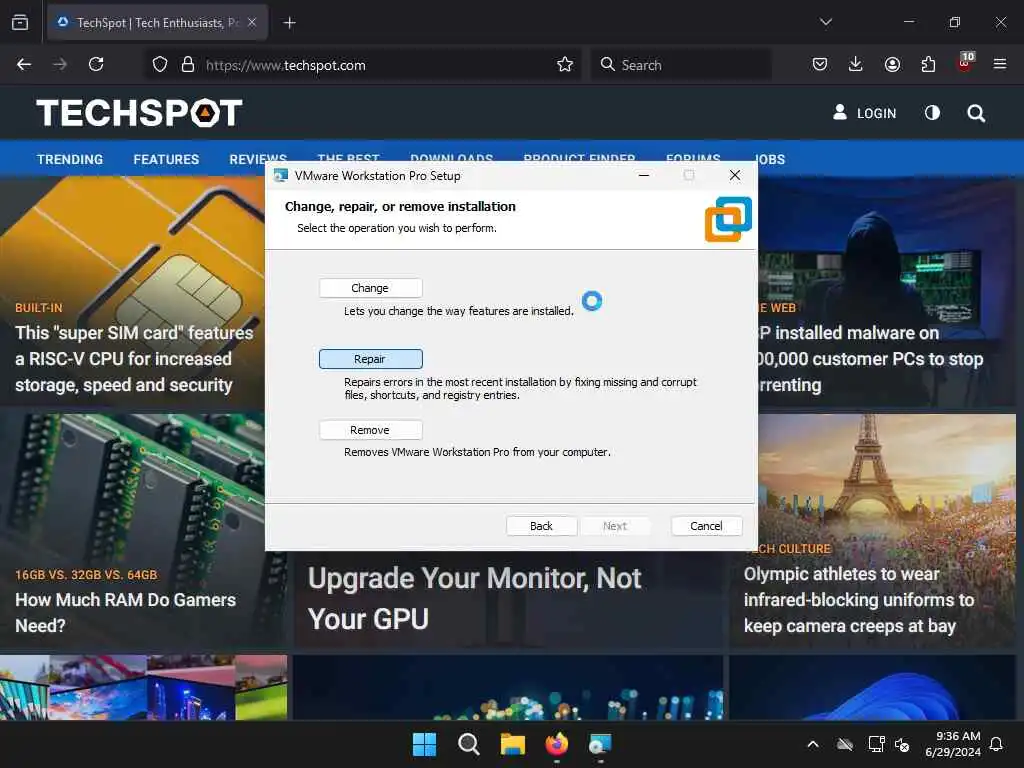Image resolution: width=1024 pixels, height=768 pixels.
Task: Open the Firefox hamburger application menu
Action: click(1000, 64)
